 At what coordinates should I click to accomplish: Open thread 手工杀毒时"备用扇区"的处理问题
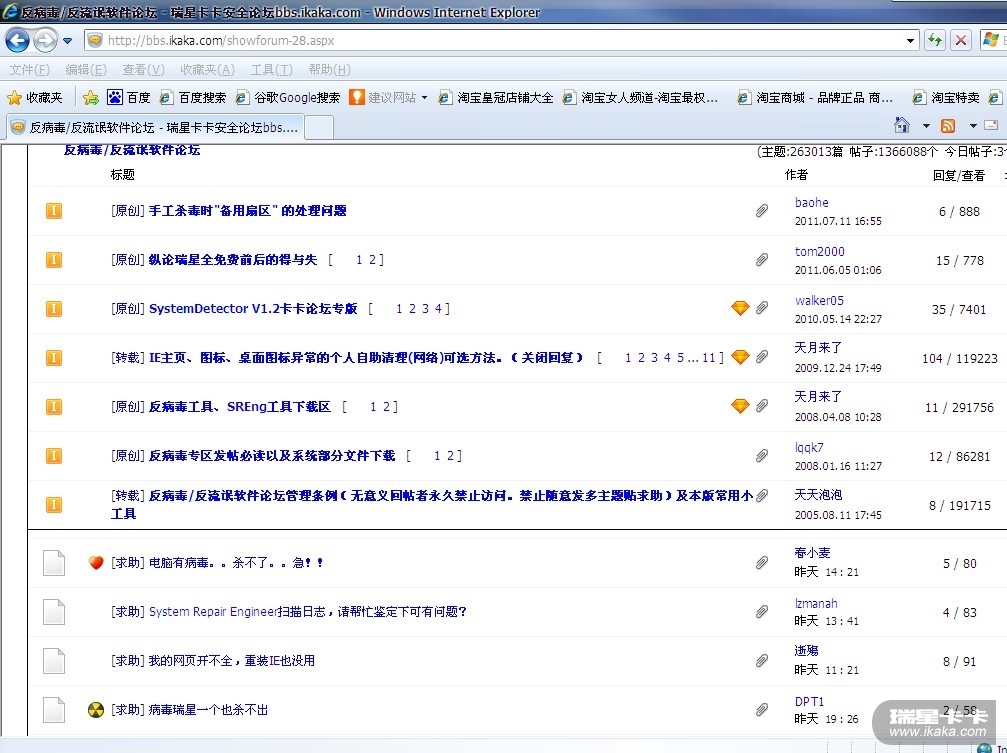click(x=247, y=211)
